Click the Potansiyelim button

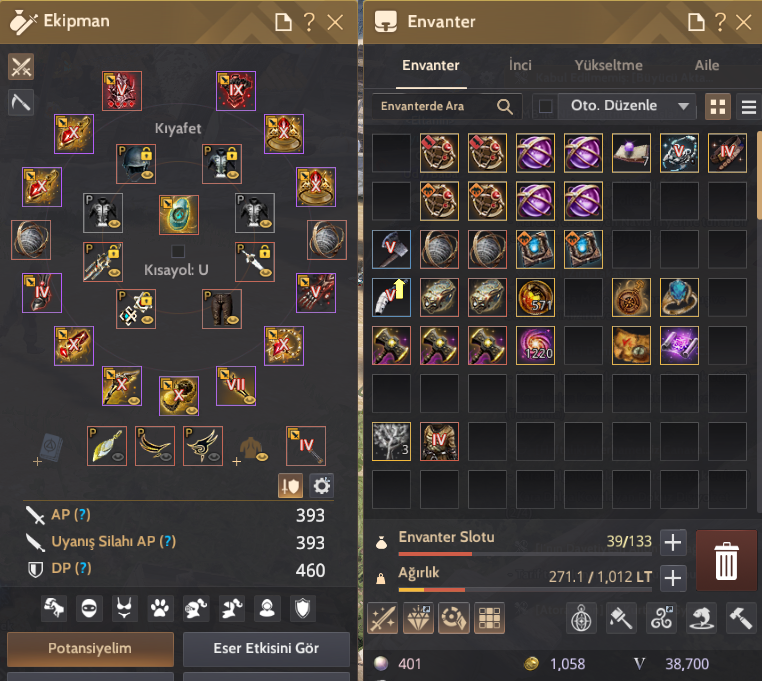[x=90, y=648]
